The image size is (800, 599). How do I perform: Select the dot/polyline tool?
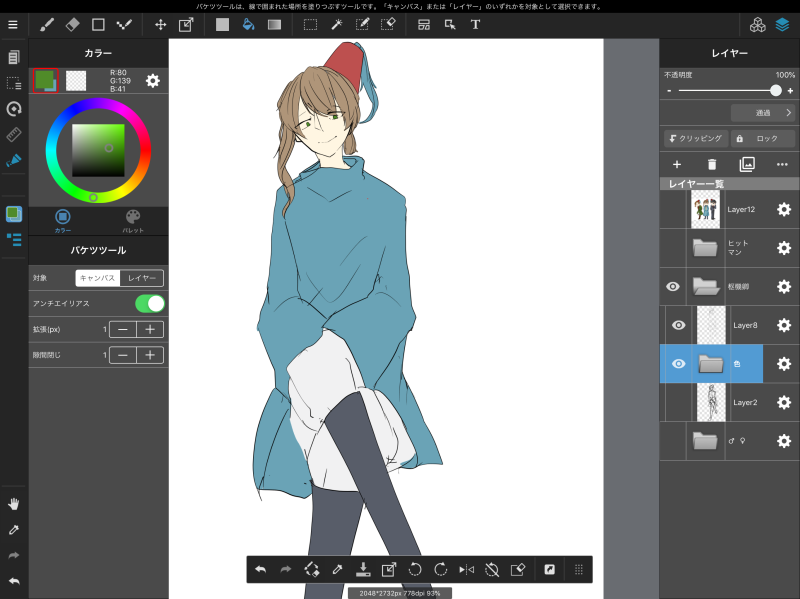coord(124,24)
